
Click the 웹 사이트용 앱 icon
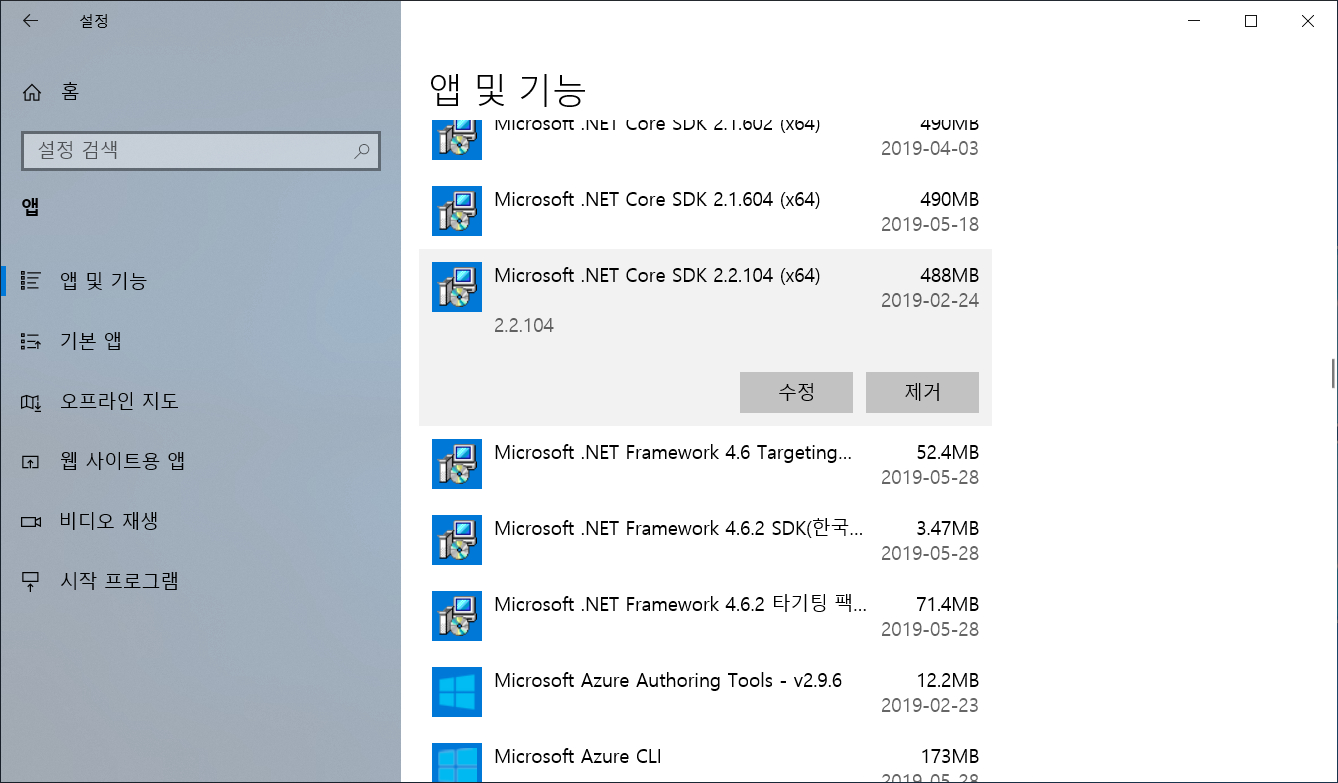point(31,462)
